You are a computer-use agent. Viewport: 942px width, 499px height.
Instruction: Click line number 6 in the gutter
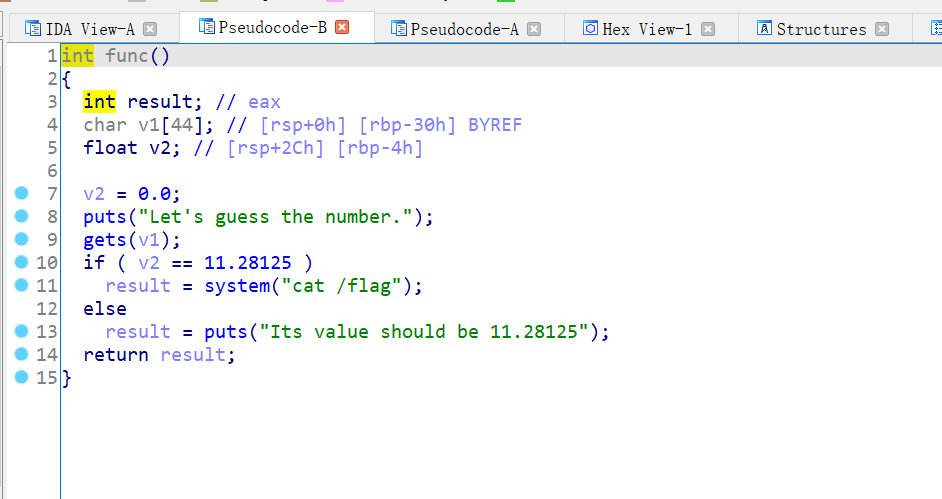tap(52, 171)
